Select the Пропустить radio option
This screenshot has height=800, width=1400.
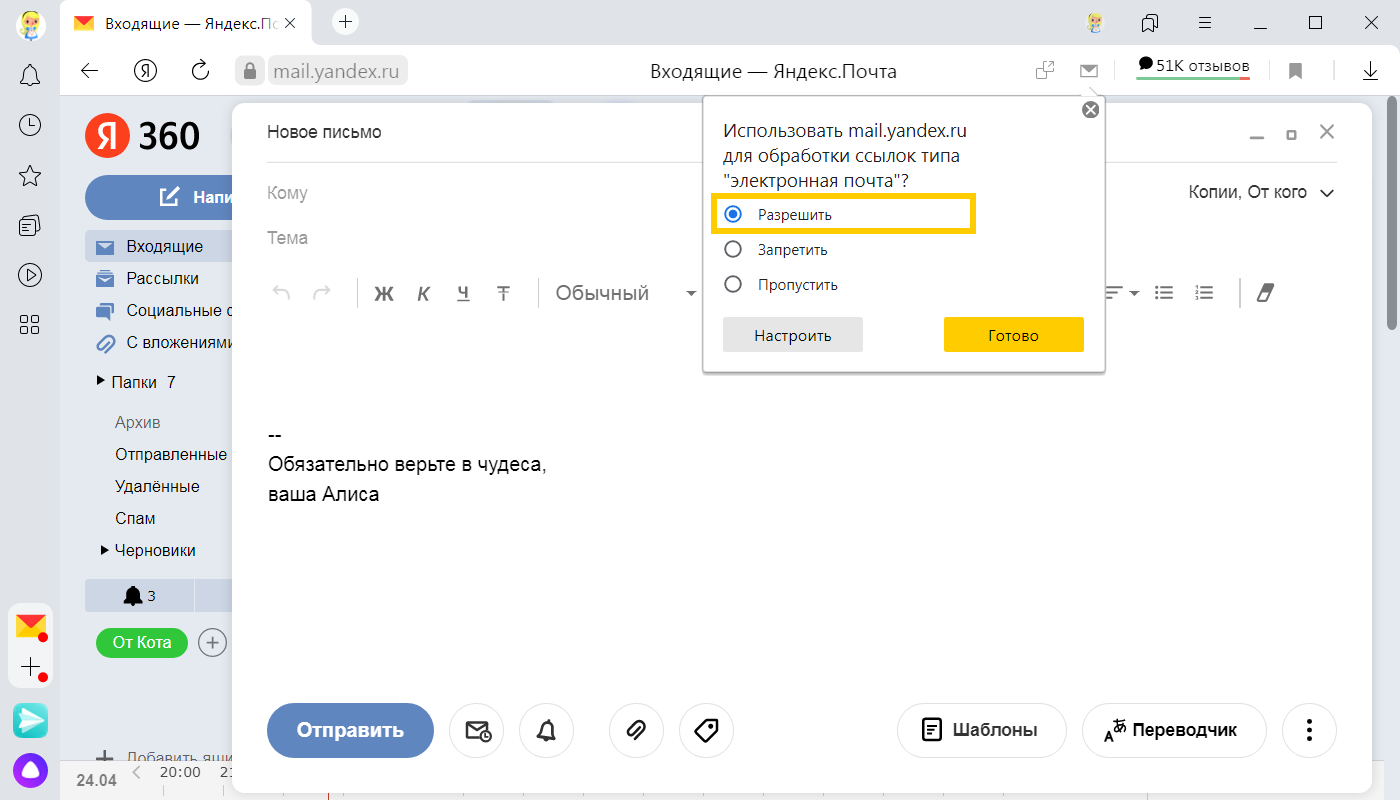pos(733,284)
